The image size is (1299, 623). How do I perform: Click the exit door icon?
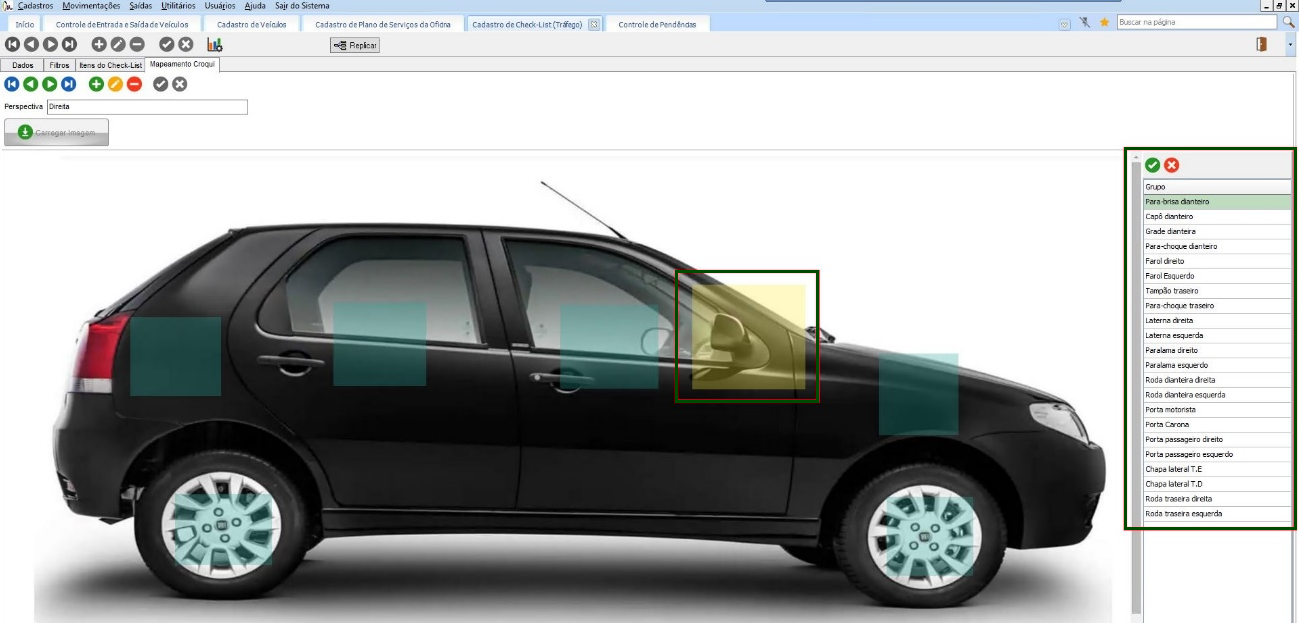(x=1262, y=44)
